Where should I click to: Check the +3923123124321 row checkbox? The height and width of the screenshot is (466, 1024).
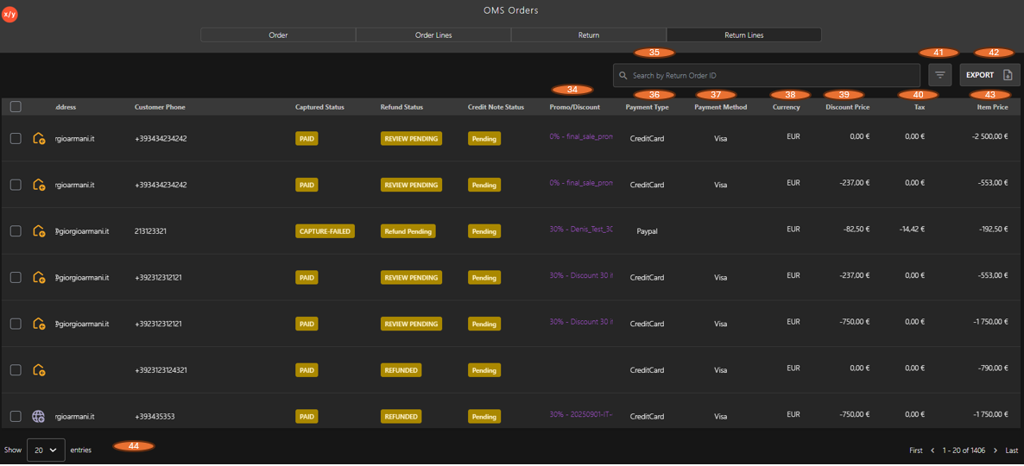click(x=16, y=370)
